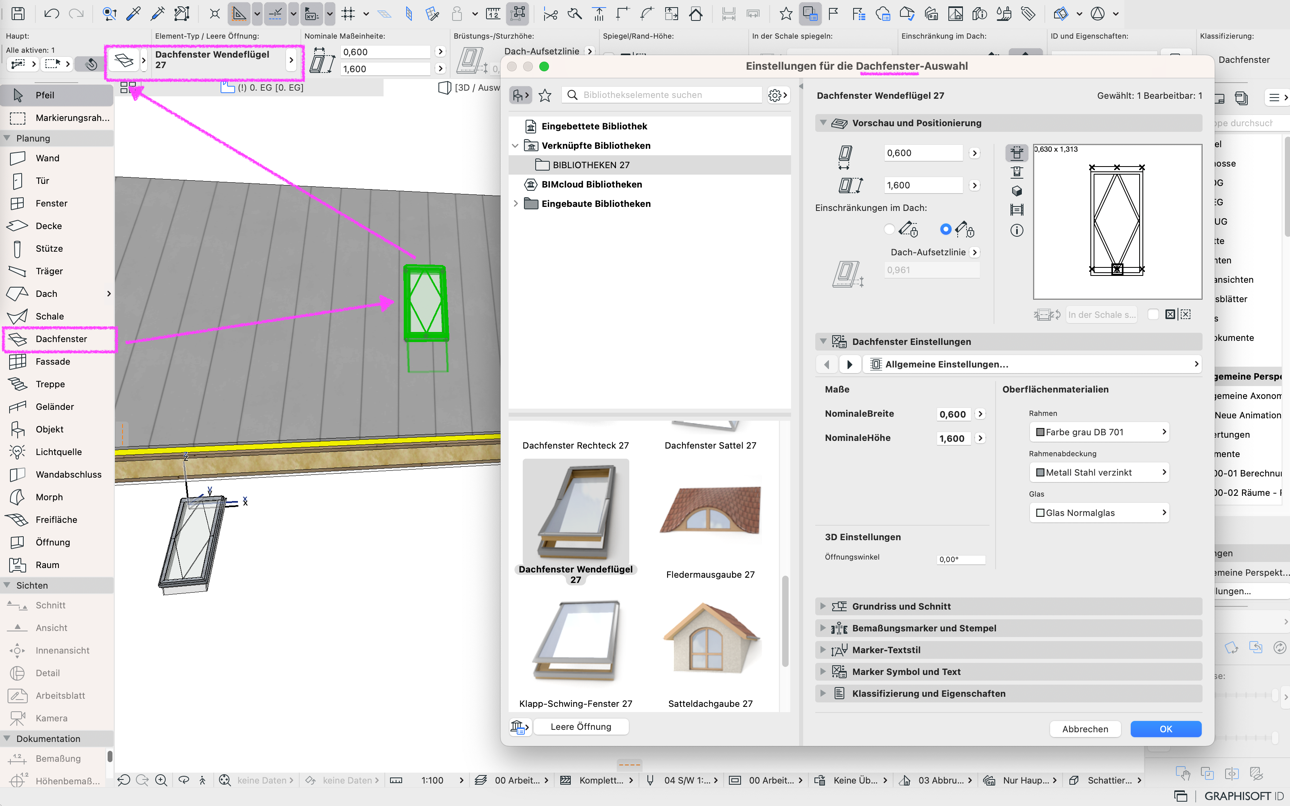Collapse Verknüpfte Bibliotheken tree node
The height and width of the screenshot is (806, 1290).
click(x=516, y=146)
